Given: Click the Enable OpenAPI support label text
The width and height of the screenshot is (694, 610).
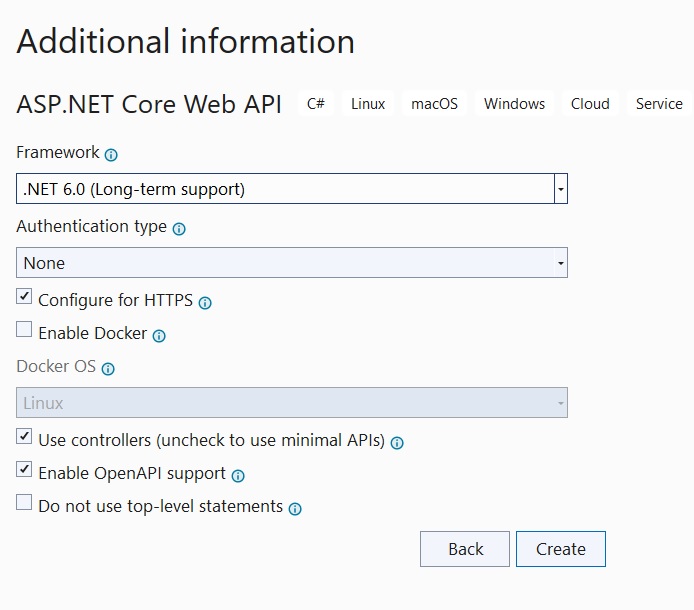Looking at the screenshot, I should click(132, 474).
